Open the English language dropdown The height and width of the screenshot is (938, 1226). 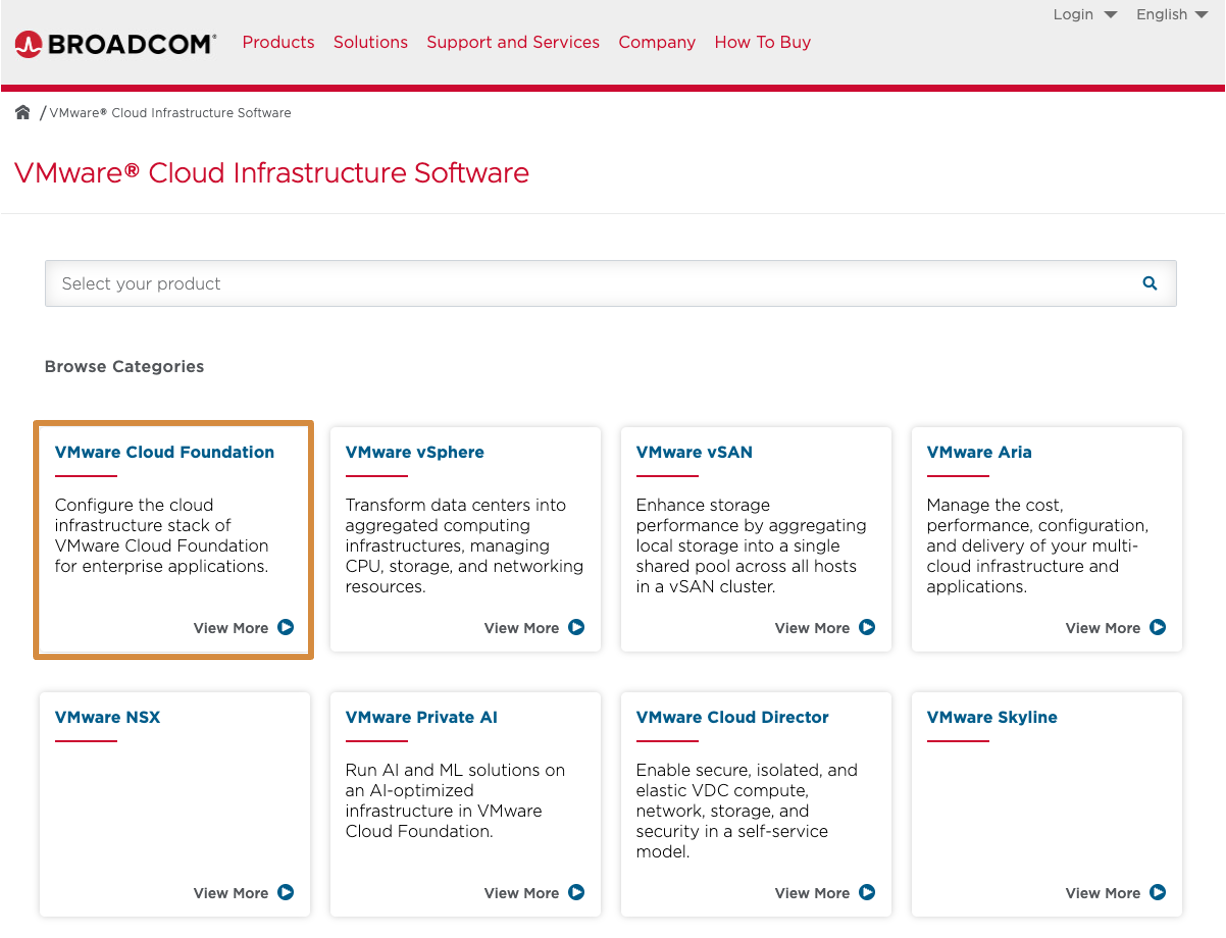point(1172,14)
